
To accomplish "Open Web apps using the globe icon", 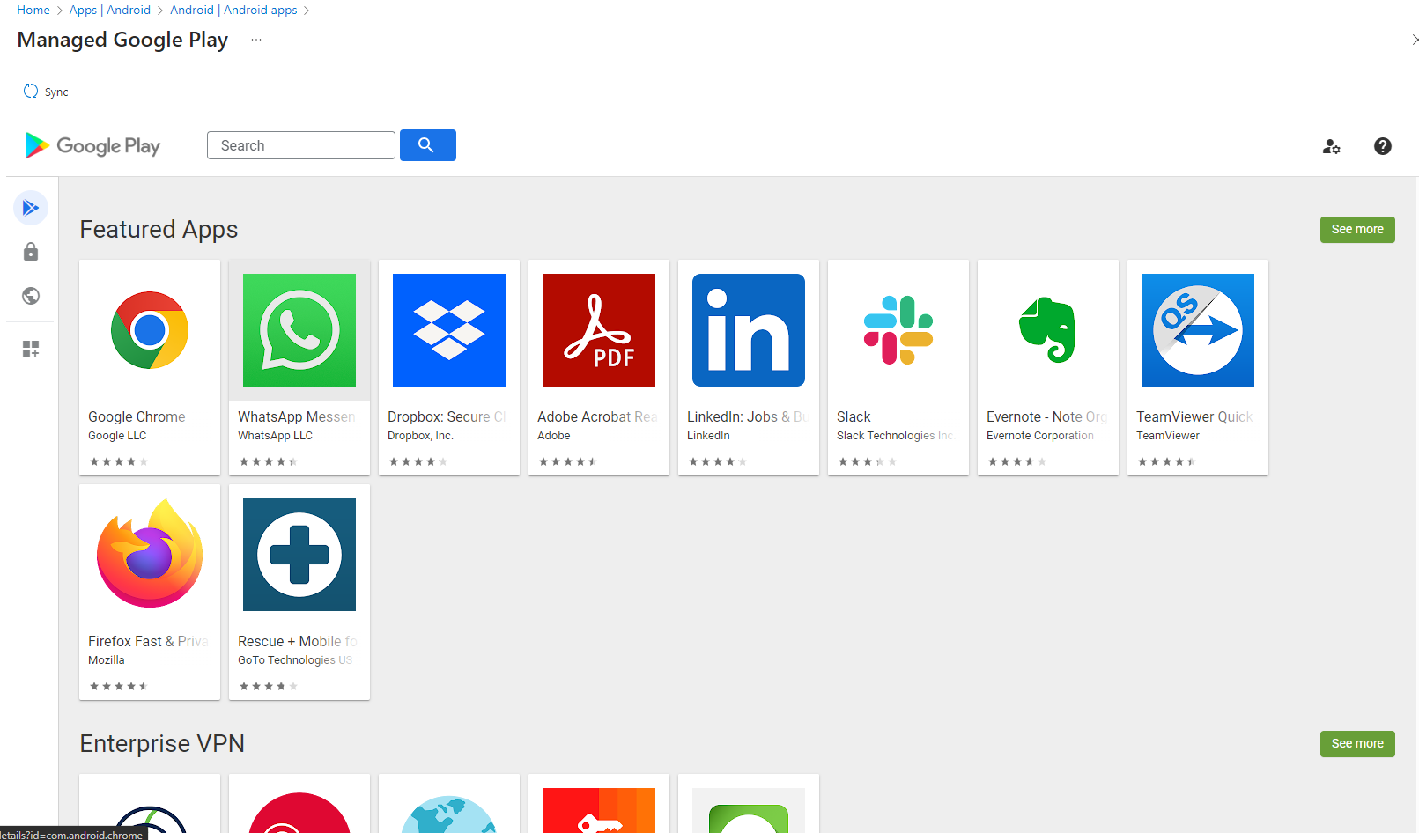I will pos(31,296).
